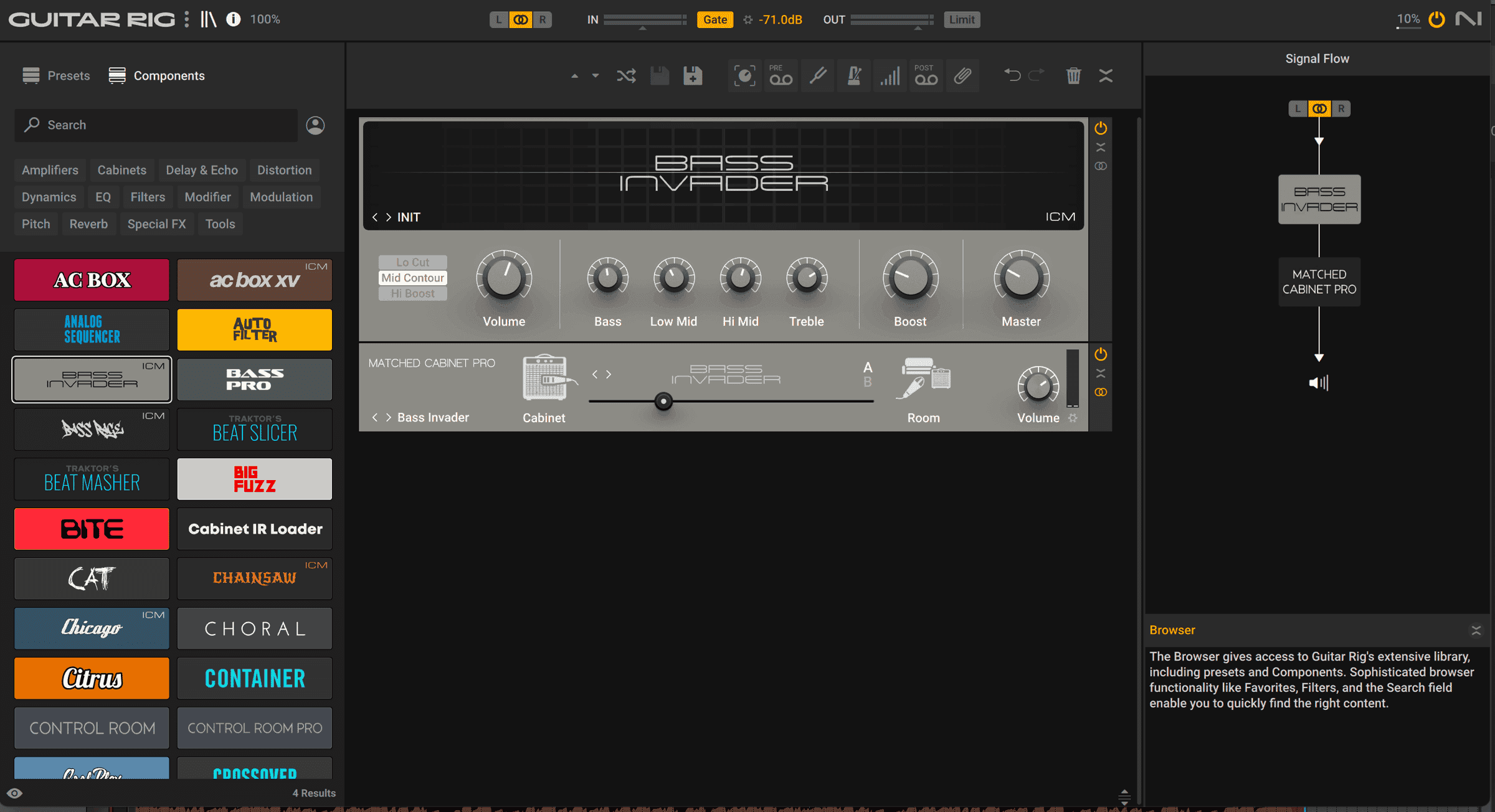Switch to Presets tab
Screen dimensions: 1495x812
coord(56,76)
